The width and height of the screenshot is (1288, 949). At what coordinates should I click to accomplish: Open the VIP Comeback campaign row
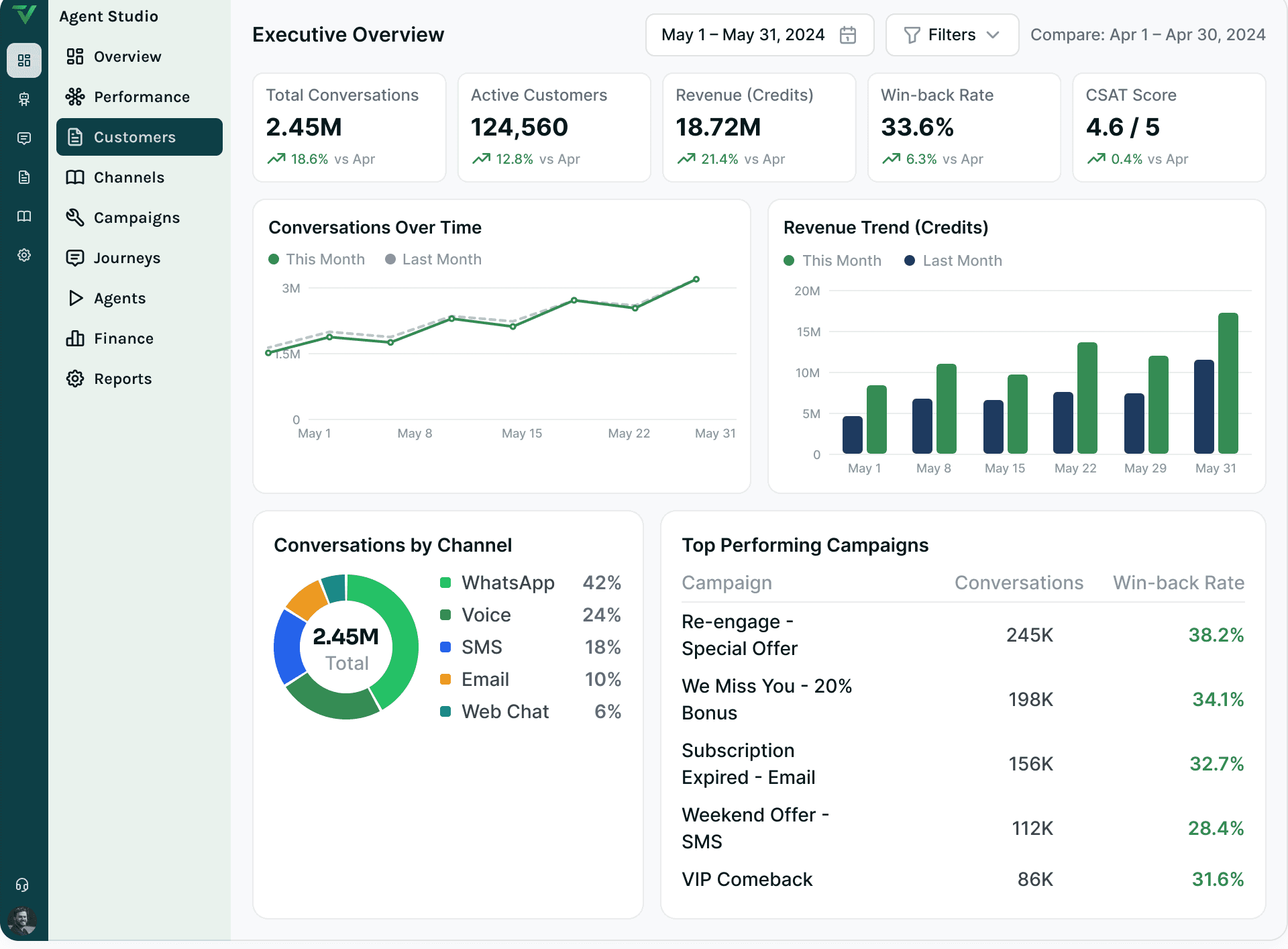coord(963,879)
